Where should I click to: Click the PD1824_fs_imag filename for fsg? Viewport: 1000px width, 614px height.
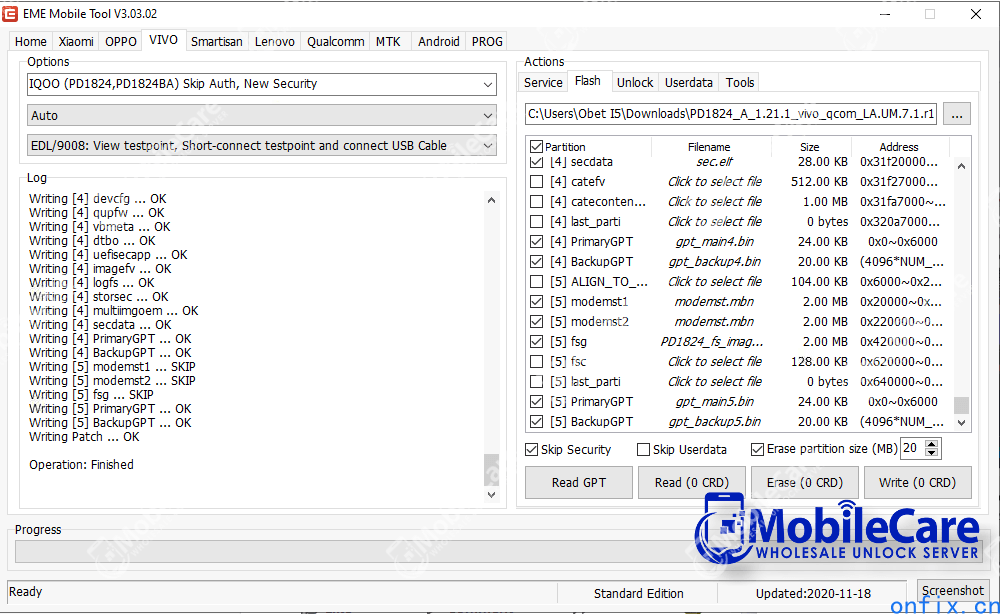[x=711, y=342]
